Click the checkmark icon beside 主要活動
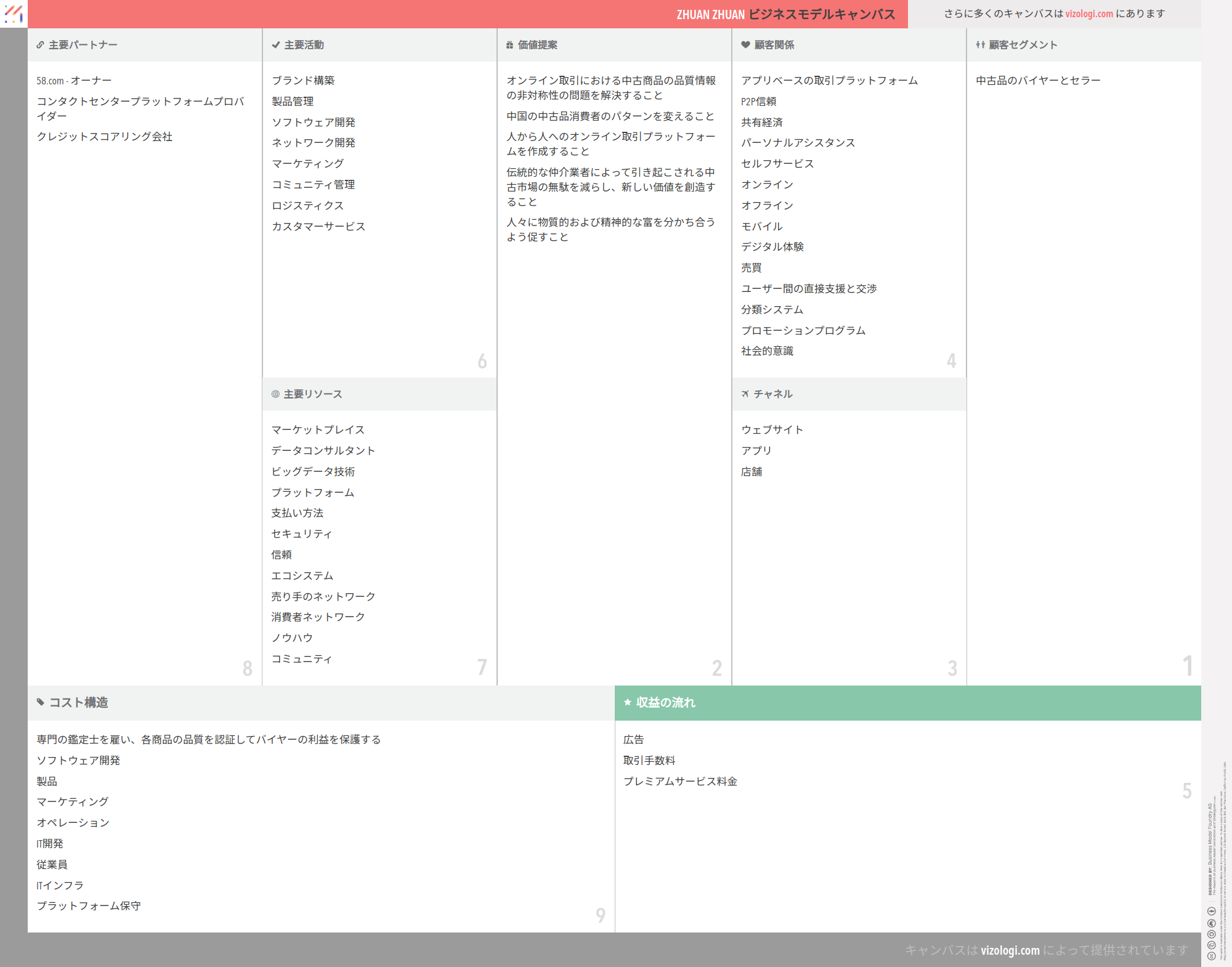The image size is (1232, 967). [275, 45]
